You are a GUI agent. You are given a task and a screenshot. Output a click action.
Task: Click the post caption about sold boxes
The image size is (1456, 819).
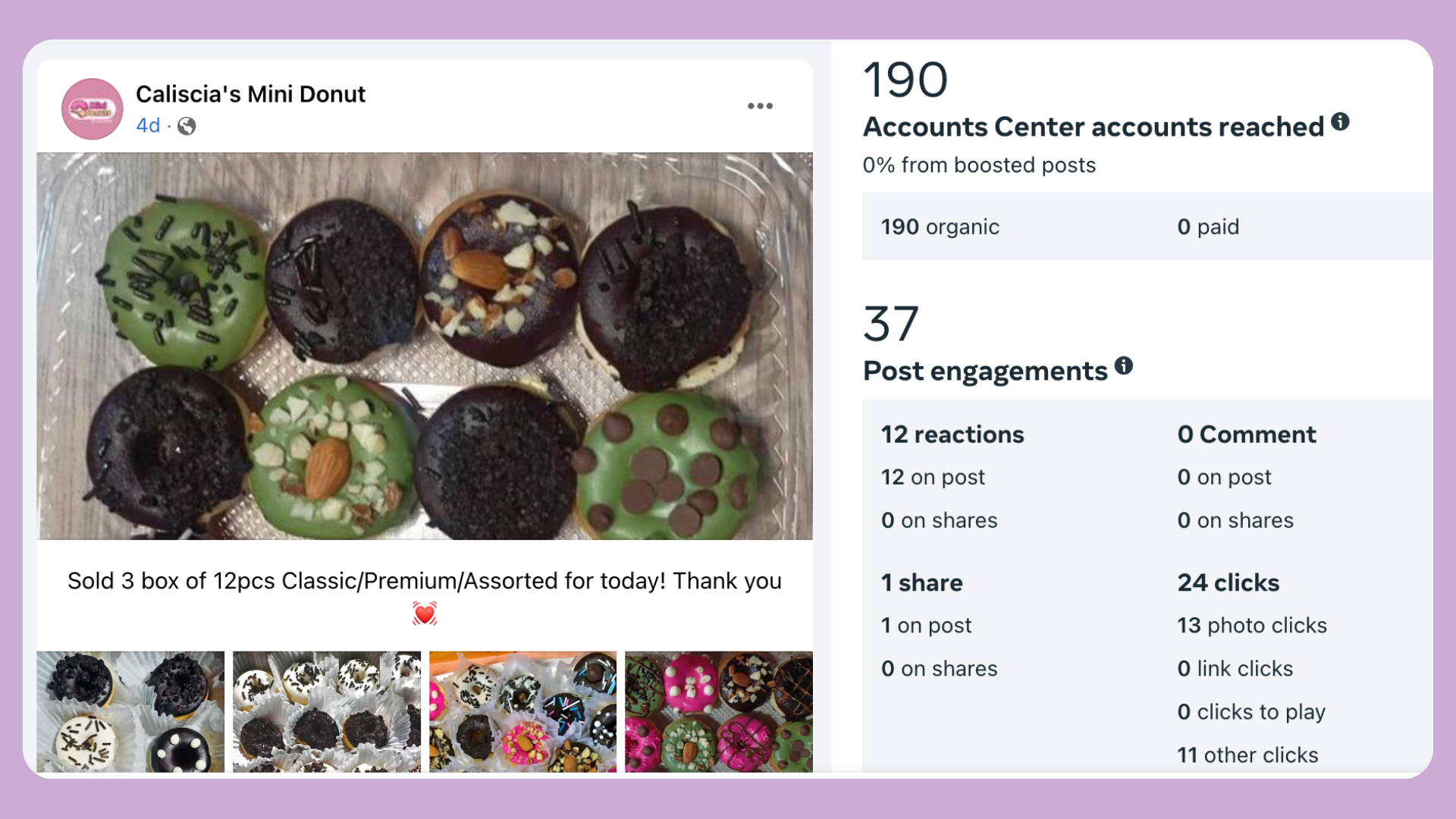point(425,581)
